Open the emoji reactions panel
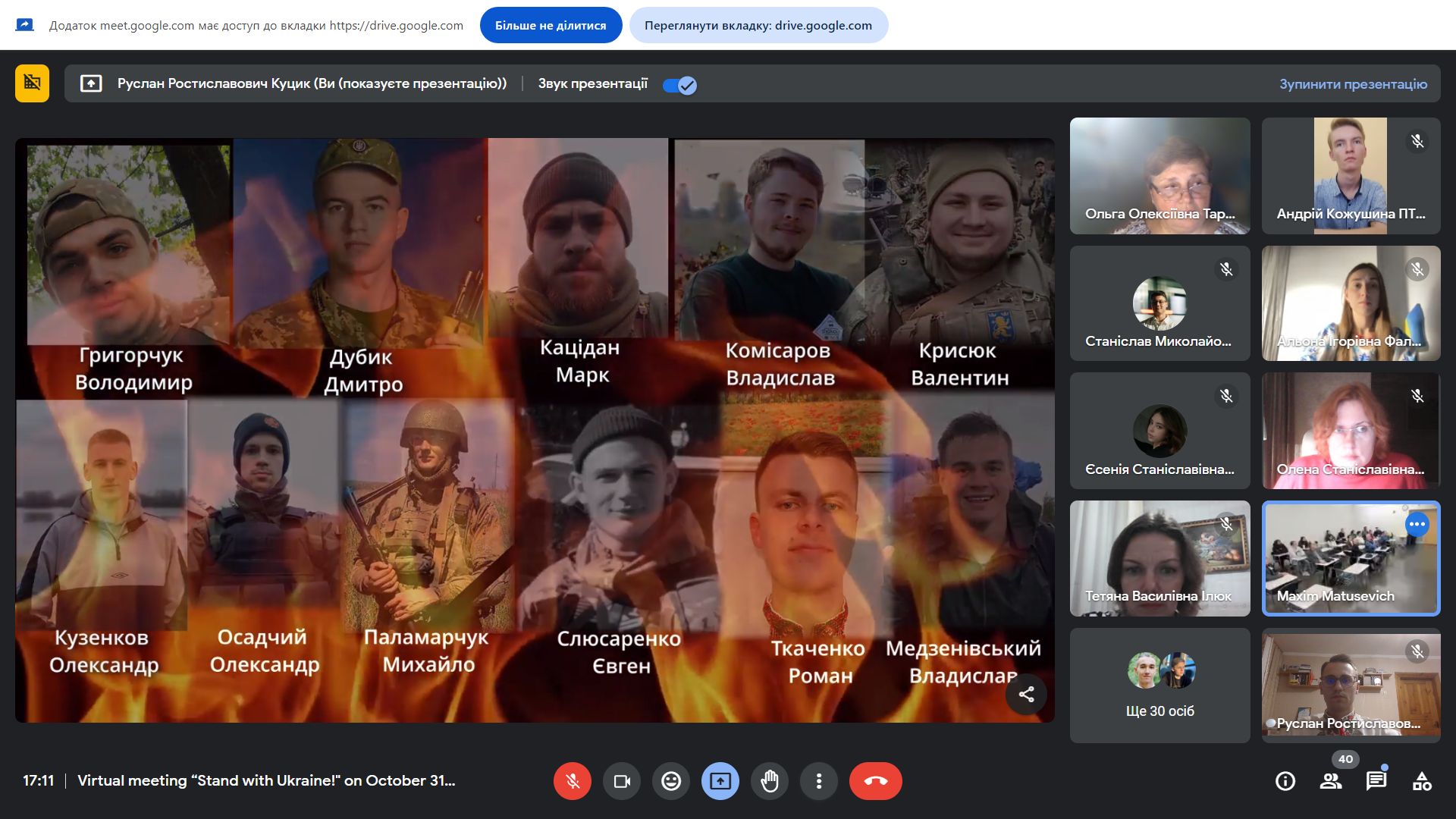The image size is (1456, 819). pyautogui.click(x=671, y=781)
